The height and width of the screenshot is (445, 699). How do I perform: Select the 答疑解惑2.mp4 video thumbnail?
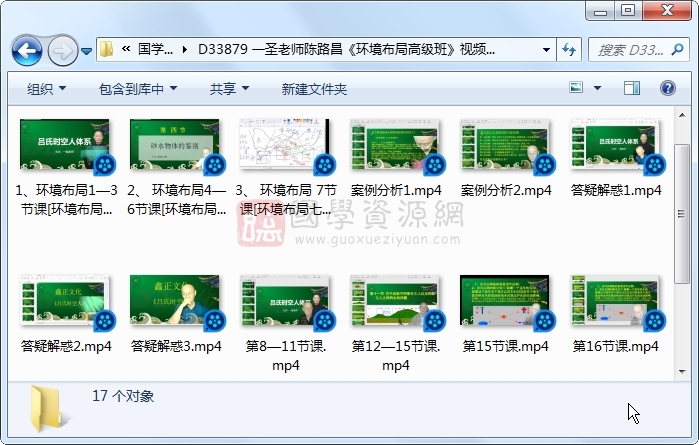click(x=65, y=300)
